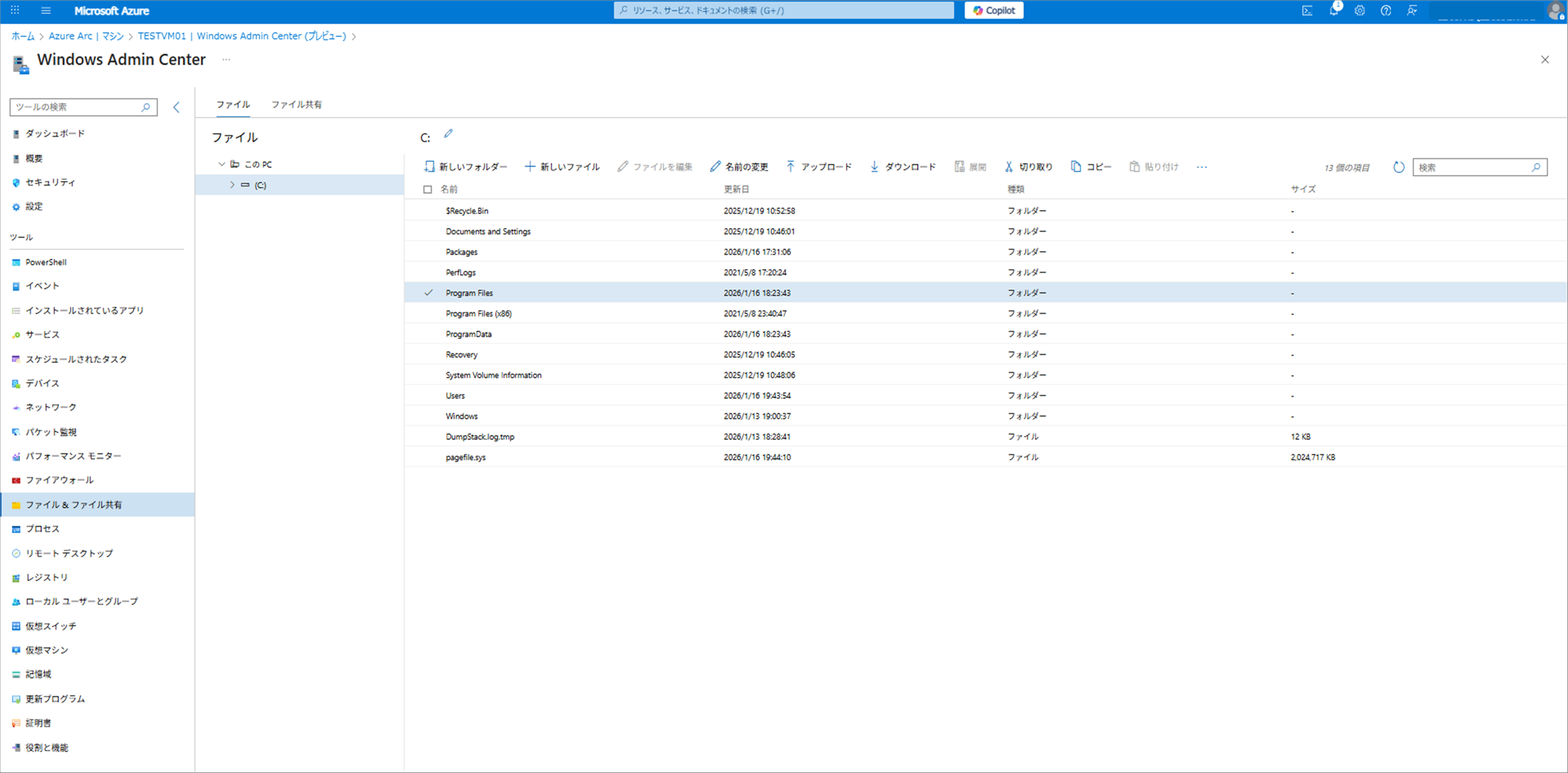The image size is (1568, 773).
Task: Open Azure Cloud Shell icon in header
Action: point(1307,10)
